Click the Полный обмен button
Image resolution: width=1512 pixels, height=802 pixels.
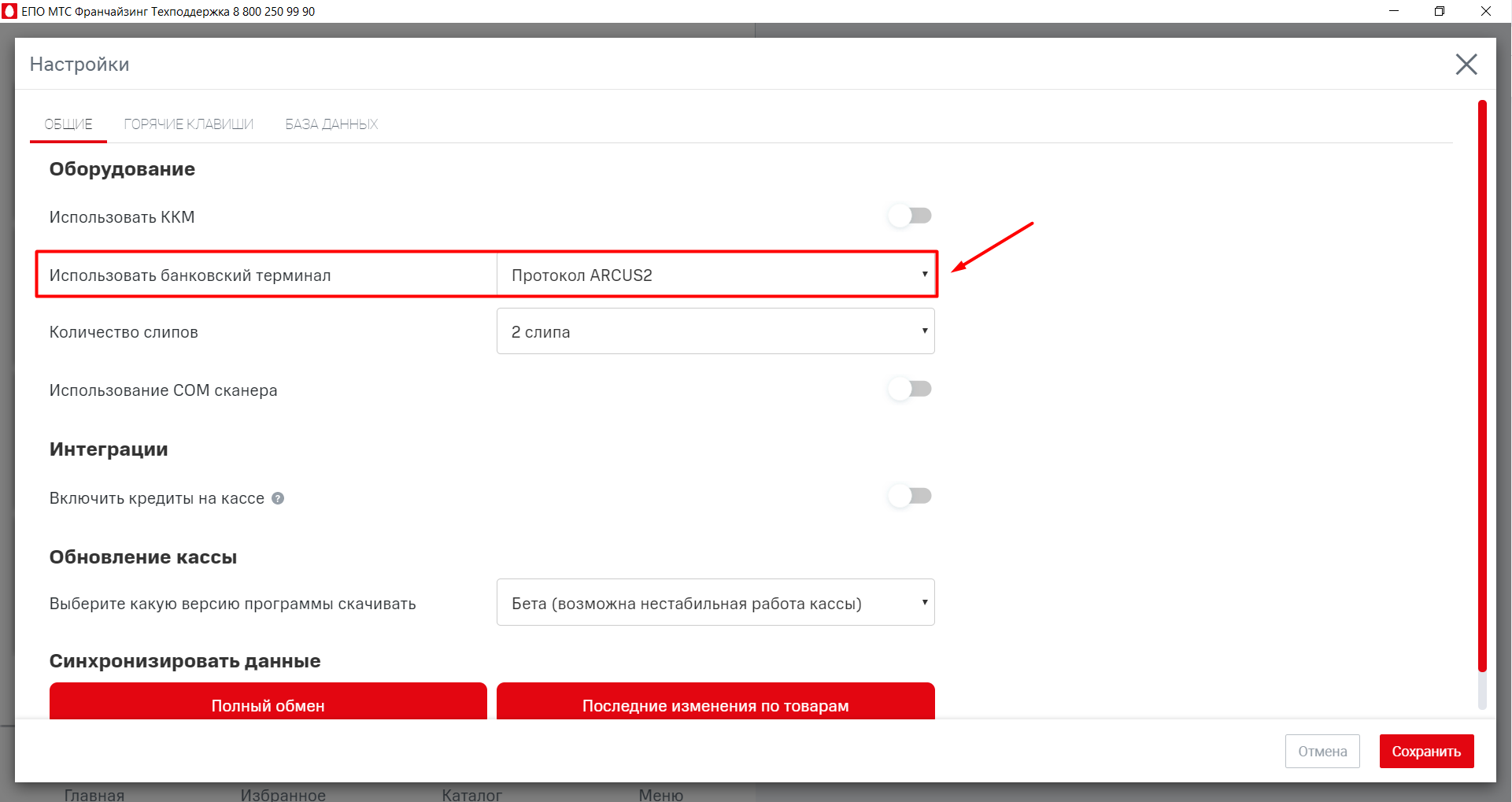tap(268, 701)
